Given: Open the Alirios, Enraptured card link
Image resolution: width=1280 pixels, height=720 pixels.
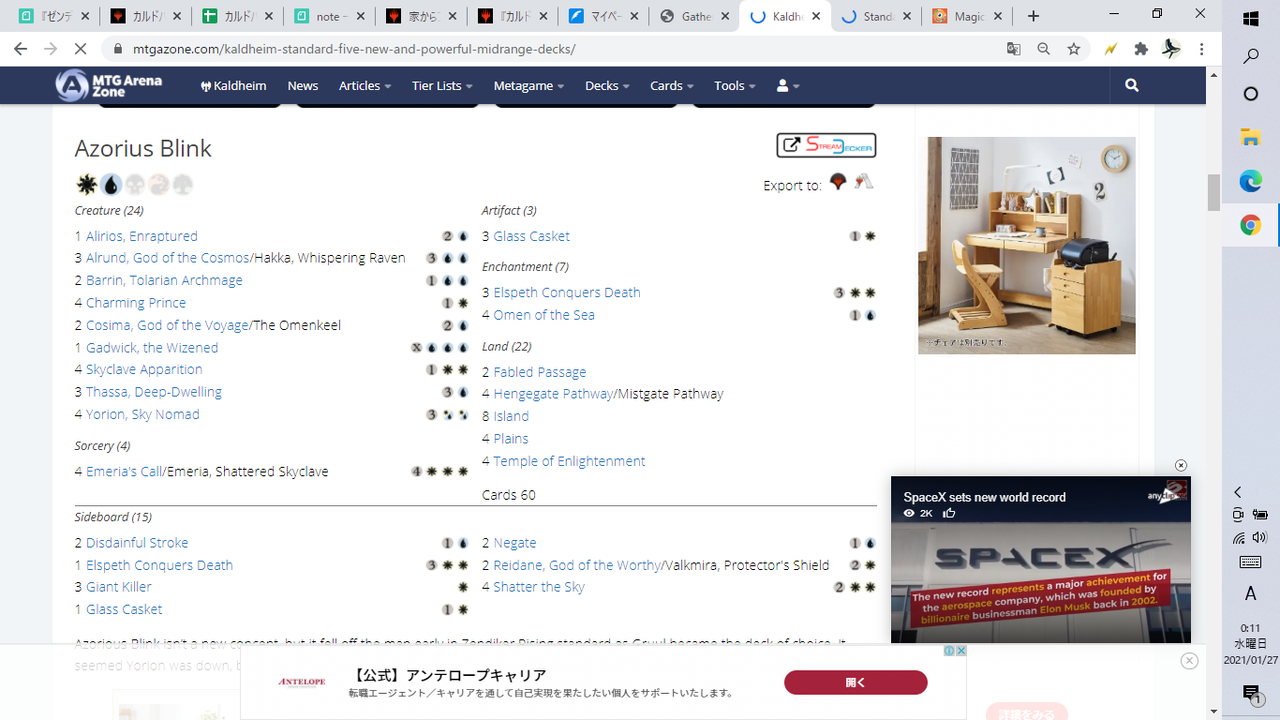Looking at the screenshot, I should click(x=142, y=236).
